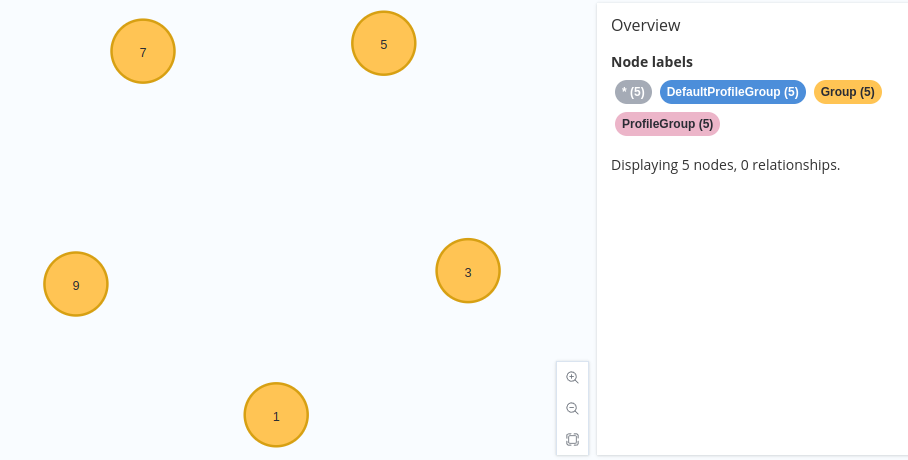The height and width of the screenshot is (460, 908).
Task: Select graph node 9
Action: pyautogui.click(x=76, y=284)
